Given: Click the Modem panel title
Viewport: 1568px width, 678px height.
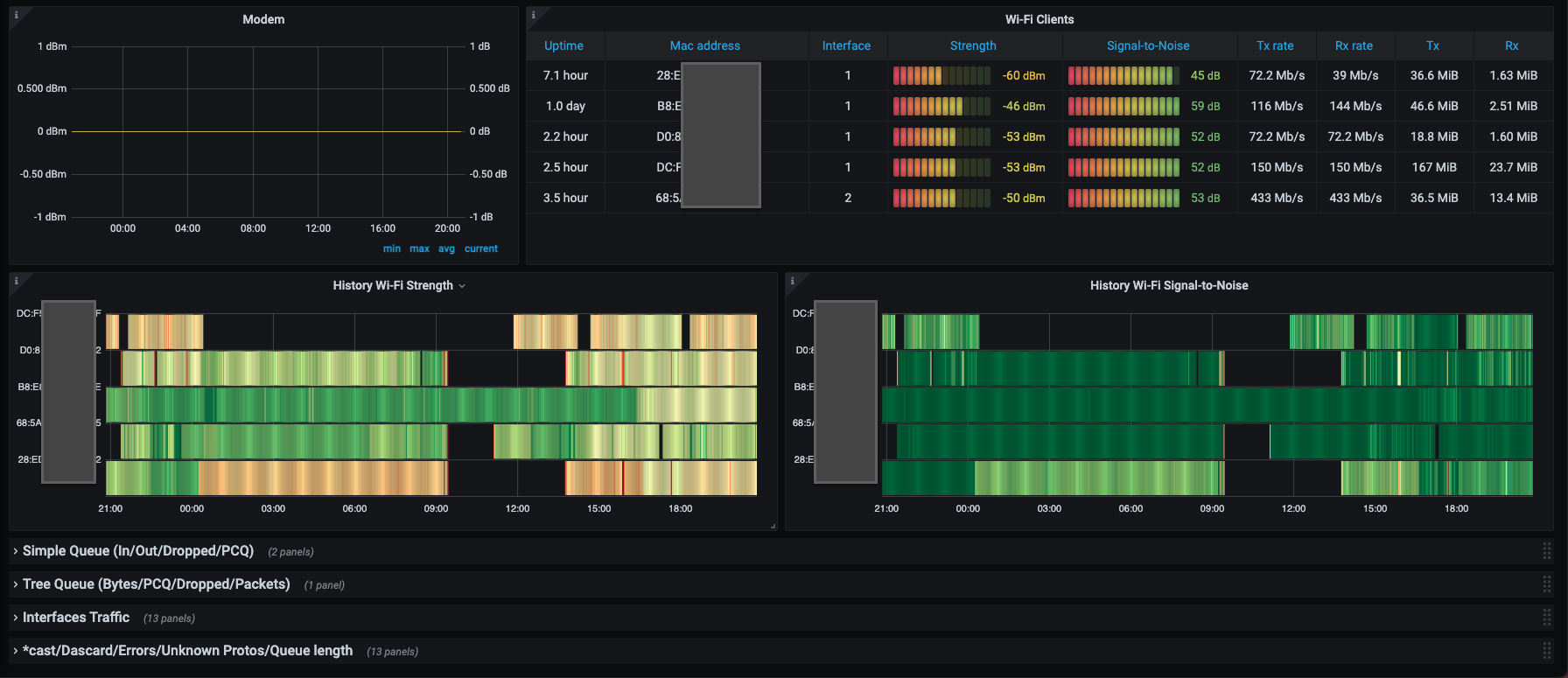Looking at the screenshot, I should 263,19.
